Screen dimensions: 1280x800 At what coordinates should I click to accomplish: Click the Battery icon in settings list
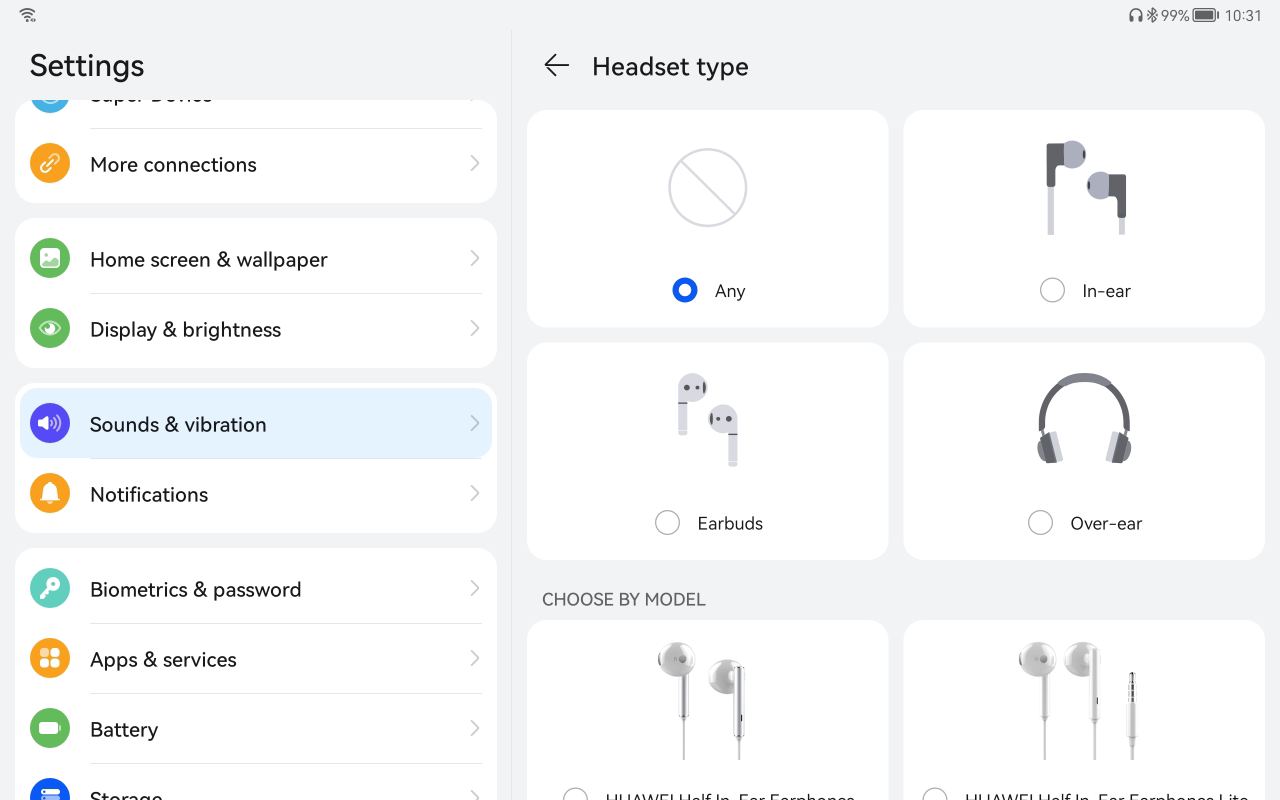click(50, 728)
